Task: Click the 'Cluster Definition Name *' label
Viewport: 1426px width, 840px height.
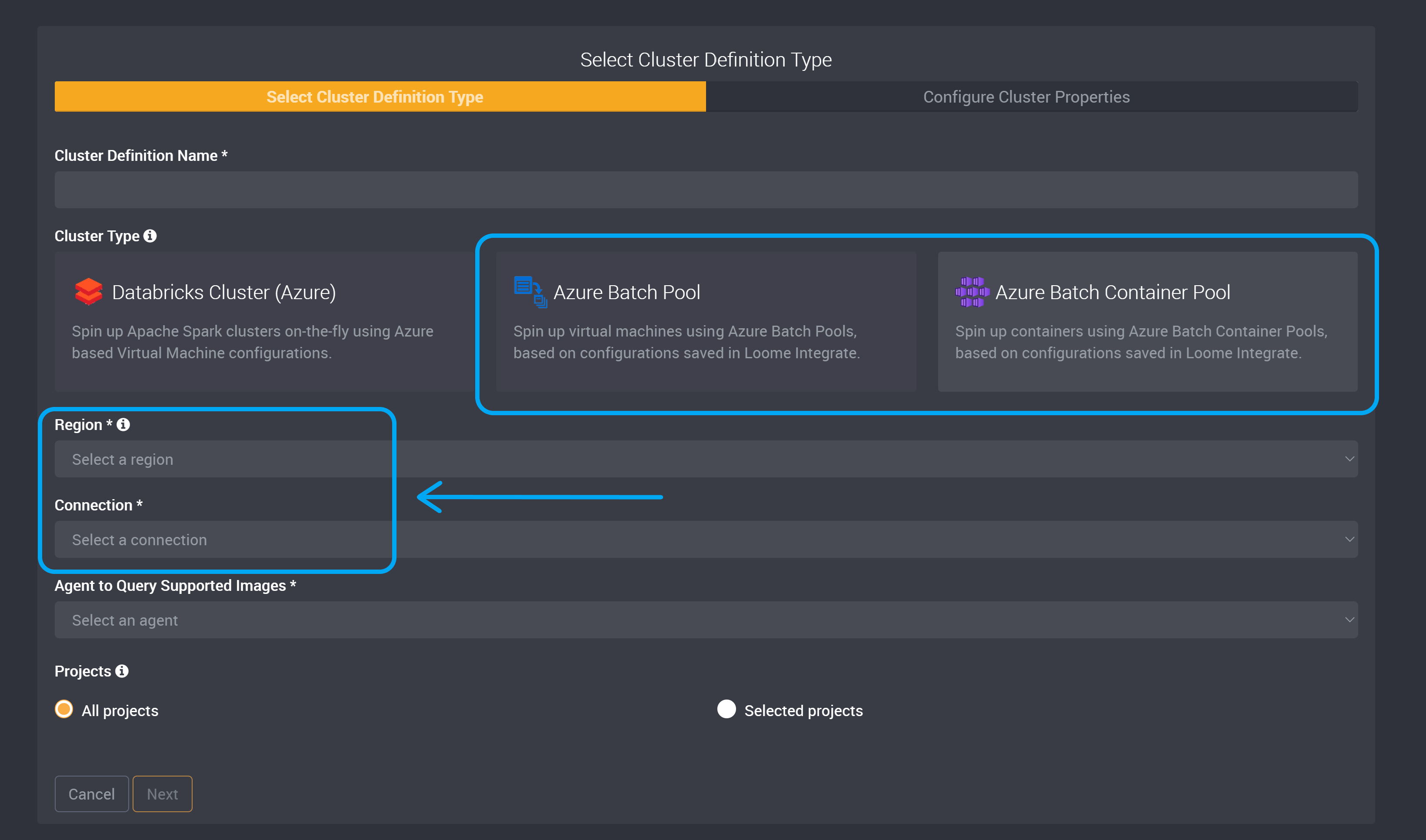Action: [x=141, y=156]
